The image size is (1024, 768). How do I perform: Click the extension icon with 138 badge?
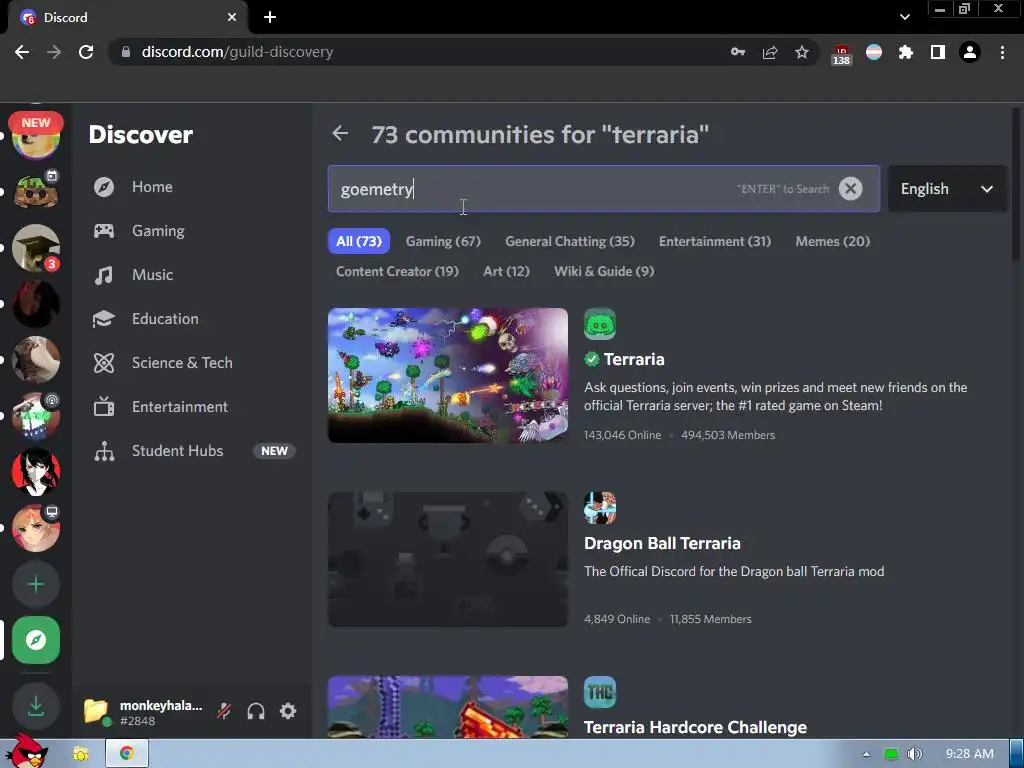click(x=841, y=54)
